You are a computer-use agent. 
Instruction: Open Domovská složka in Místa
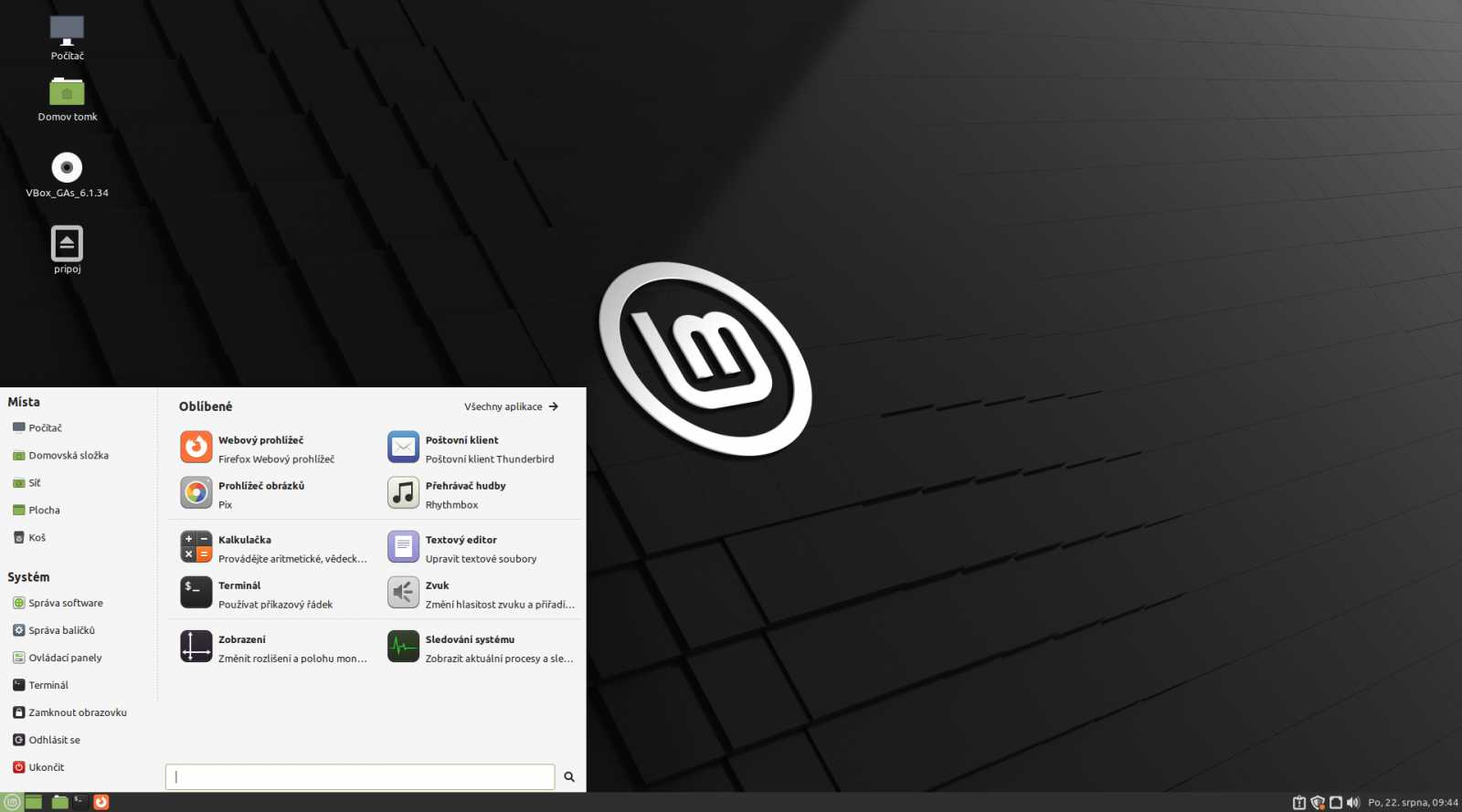pyautogui.click(x=60, y=455)
